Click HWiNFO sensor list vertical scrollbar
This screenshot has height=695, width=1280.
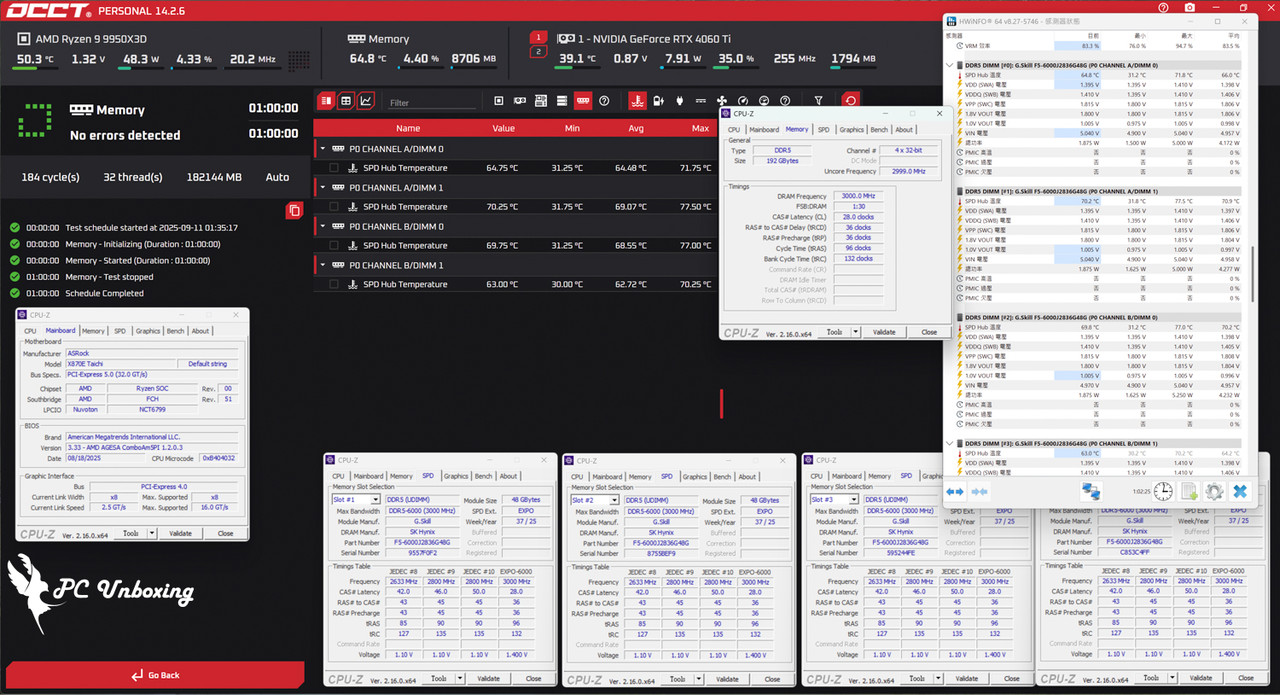click(1253, 275)
